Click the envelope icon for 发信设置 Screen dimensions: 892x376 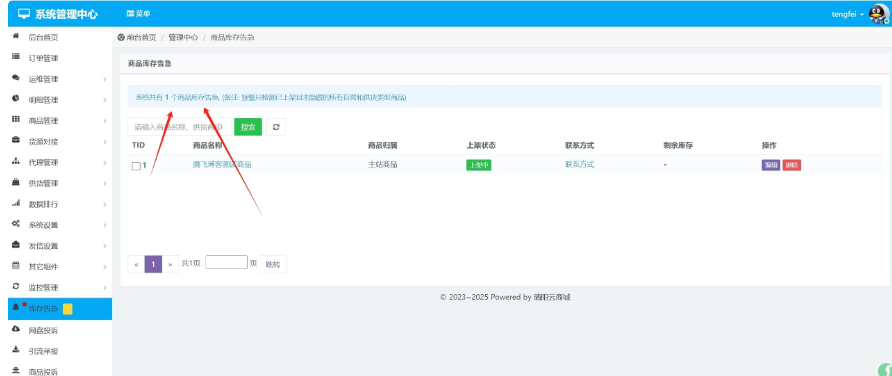[16, 245]
